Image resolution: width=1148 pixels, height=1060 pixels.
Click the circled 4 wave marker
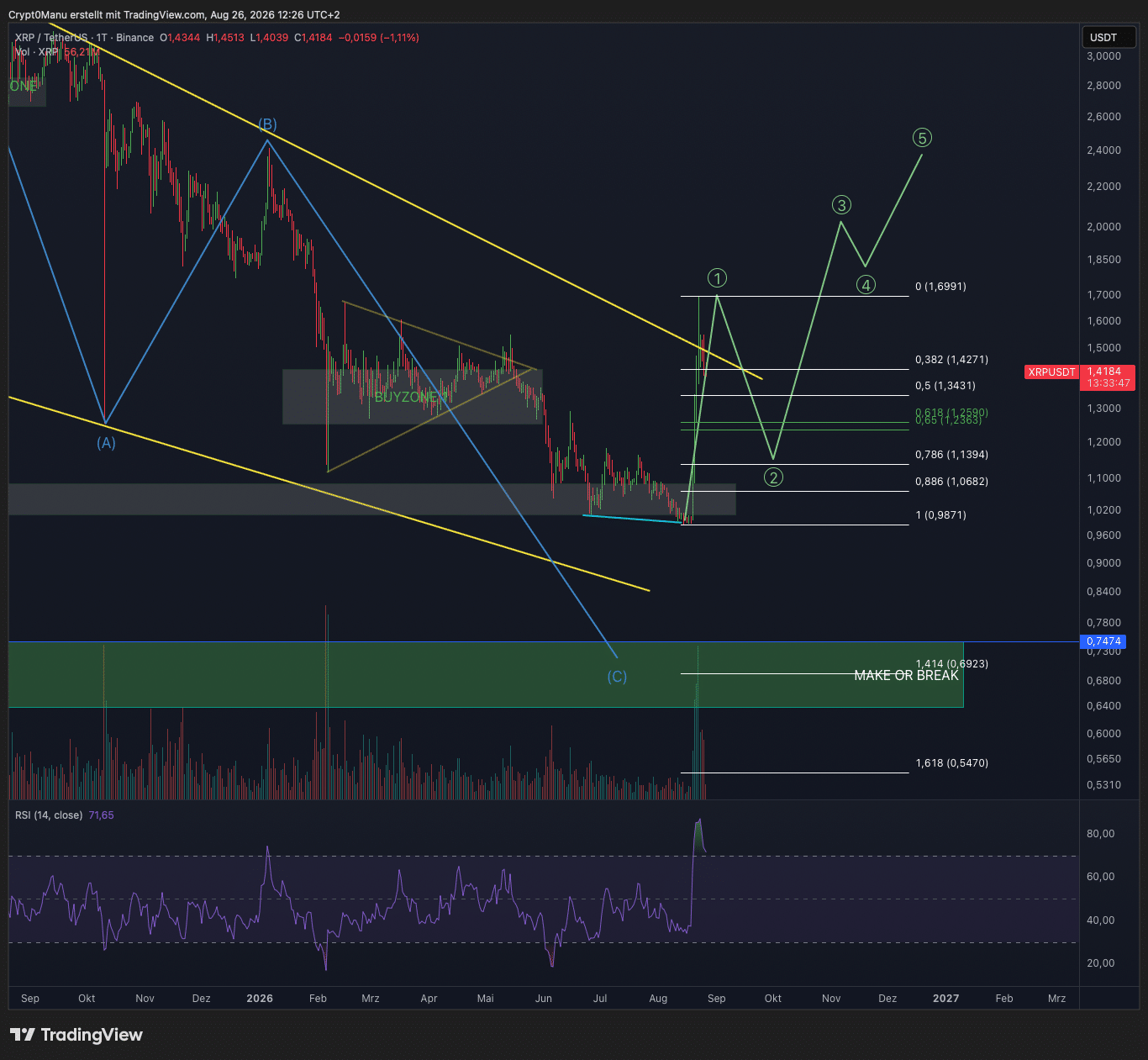click(866, 284)
